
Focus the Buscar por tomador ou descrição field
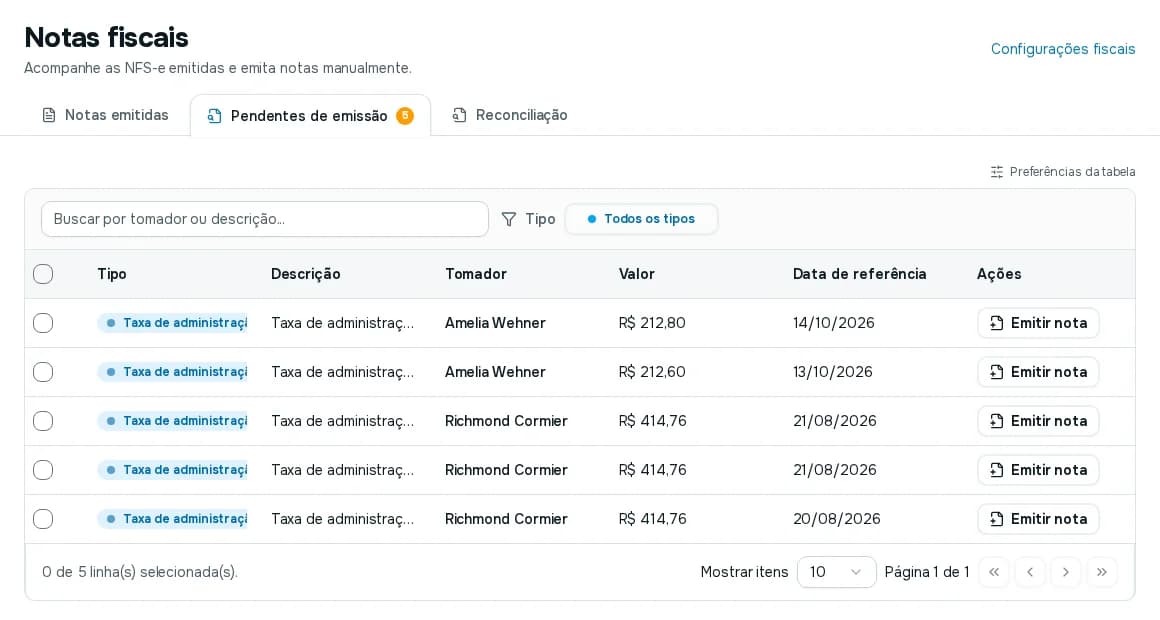click(265, 219)
